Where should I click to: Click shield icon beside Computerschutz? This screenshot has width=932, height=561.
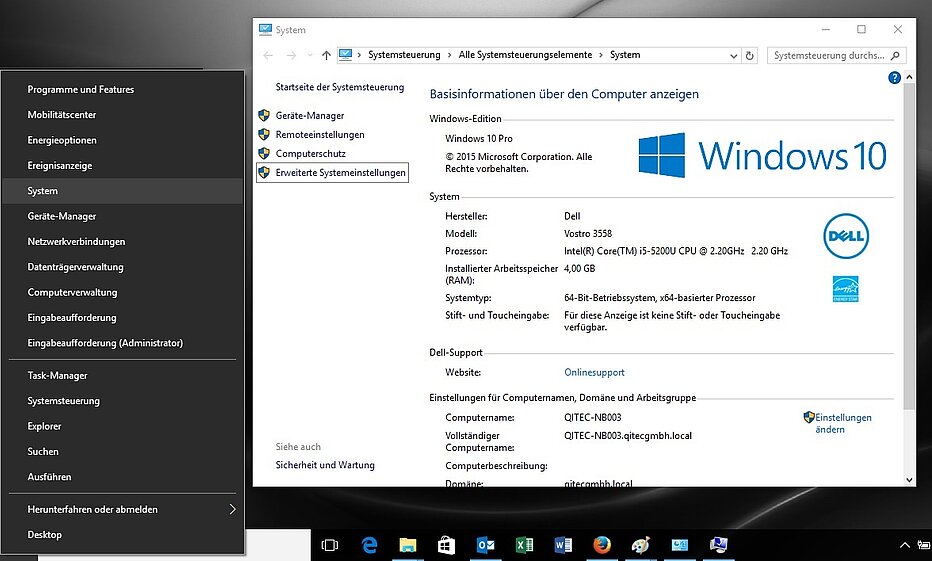pyautogui.click(x=264, y=153)
